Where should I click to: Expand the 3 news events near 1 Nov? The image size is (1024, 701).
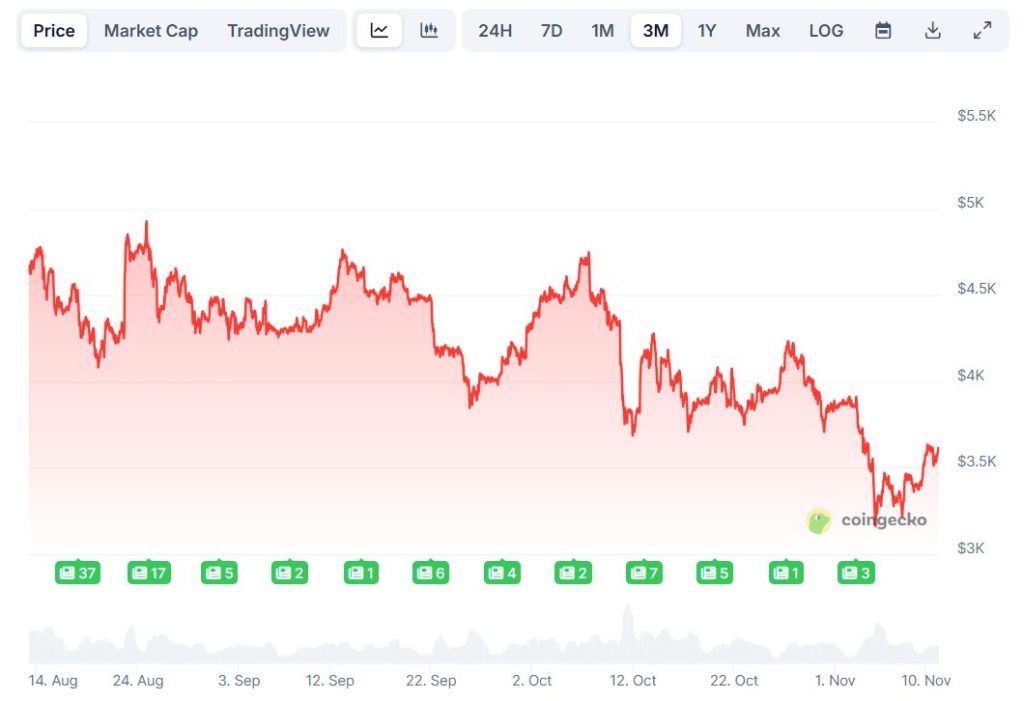click(856, 572)
